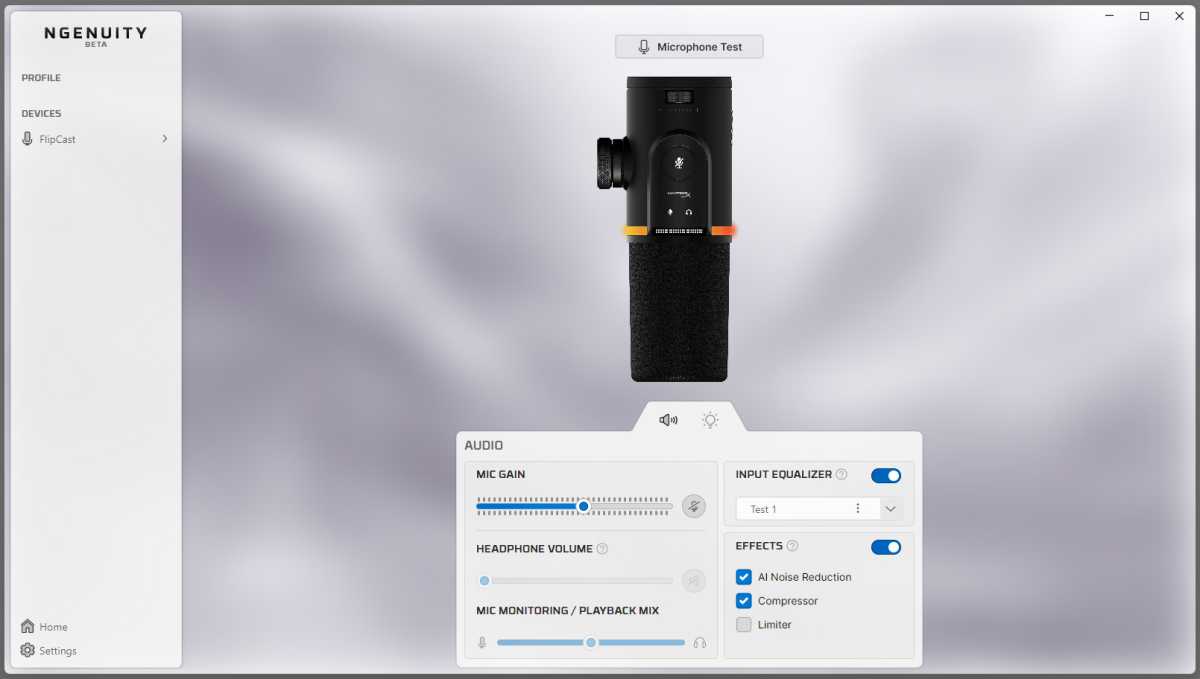Disable the Input Equalizer toggle
Viewport: 1200px width, 679px height.
point(885,475)
